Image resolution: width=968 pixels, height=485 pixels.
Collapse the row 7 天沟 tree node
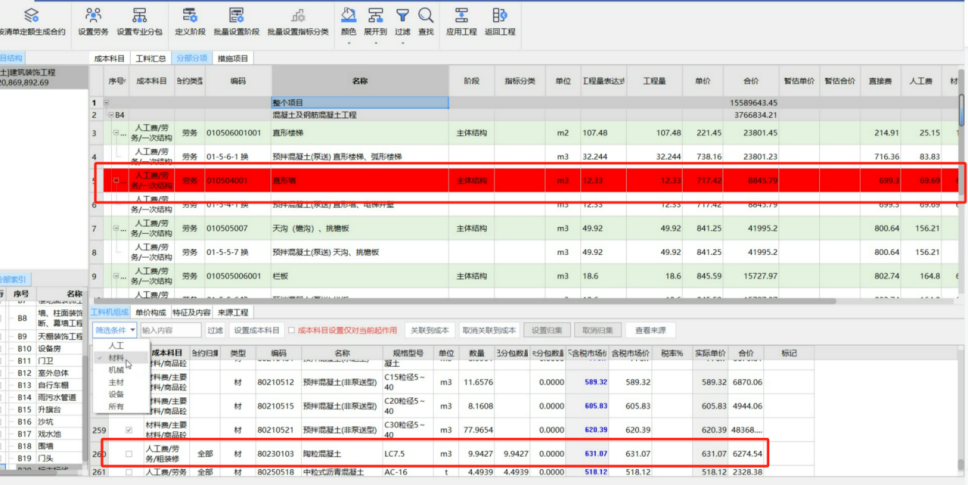[115, 228]
